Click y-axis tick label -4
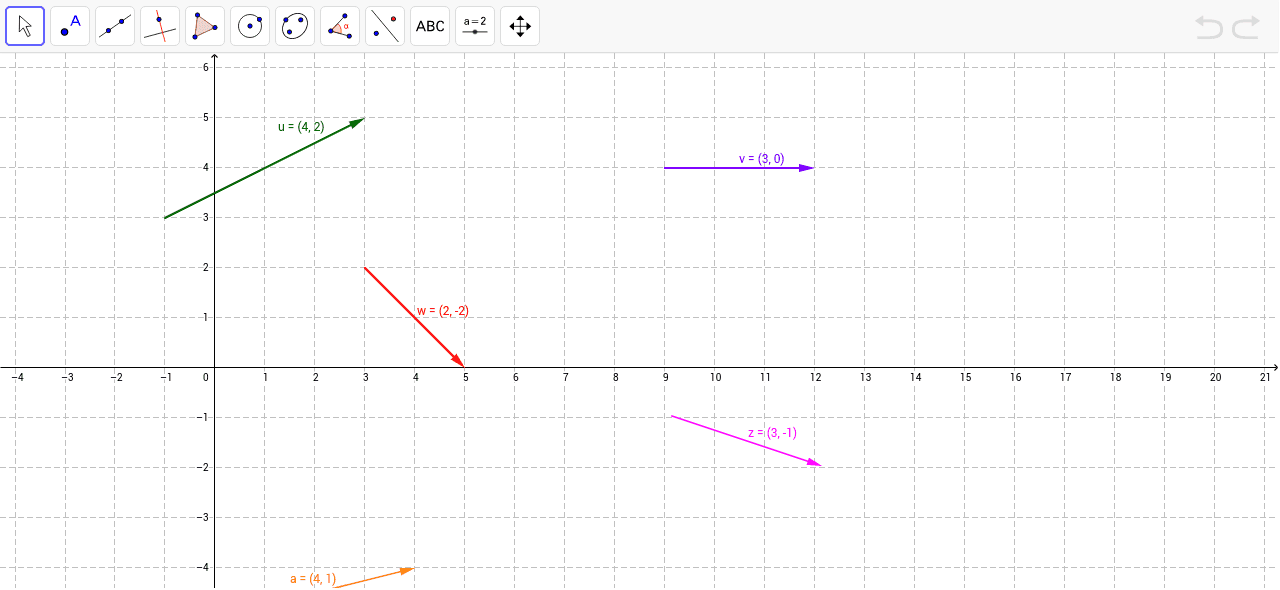Viewport: 1280px width, 590px height. tap(203, 567)
